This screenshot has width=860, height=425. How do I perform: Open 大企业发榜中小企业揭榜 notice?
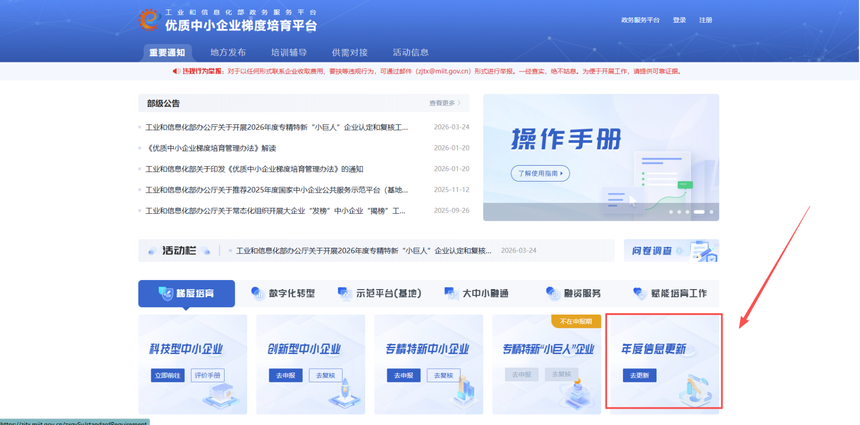point(275,211)
